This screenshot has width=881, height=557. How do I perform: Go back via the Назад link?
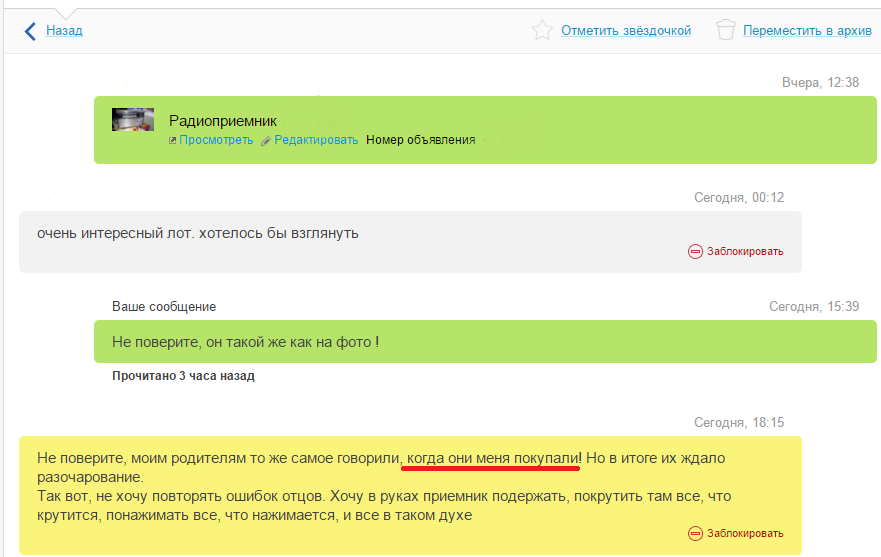pos(64,31)
